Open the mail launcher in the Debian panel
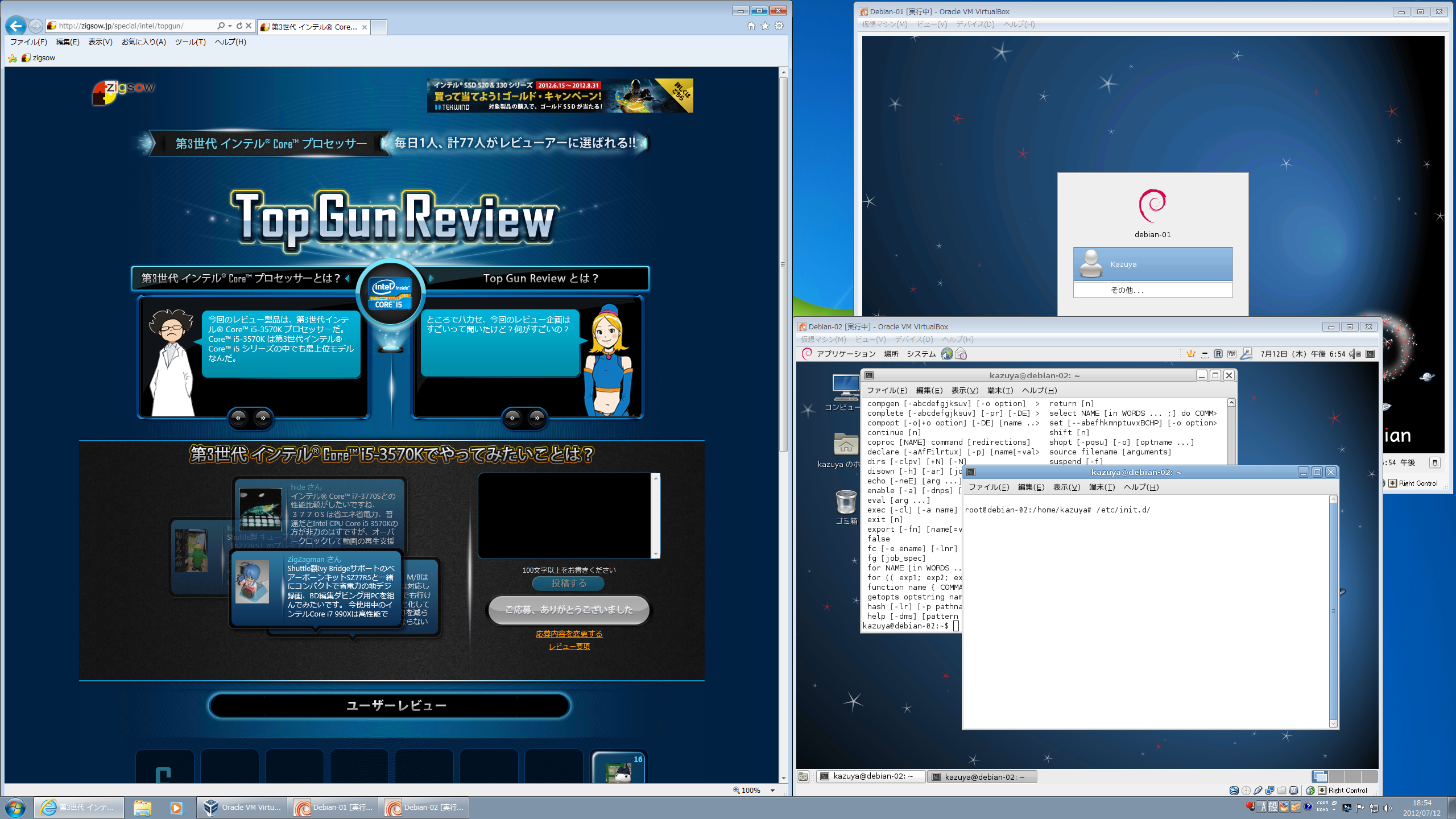 pos(961,354)
